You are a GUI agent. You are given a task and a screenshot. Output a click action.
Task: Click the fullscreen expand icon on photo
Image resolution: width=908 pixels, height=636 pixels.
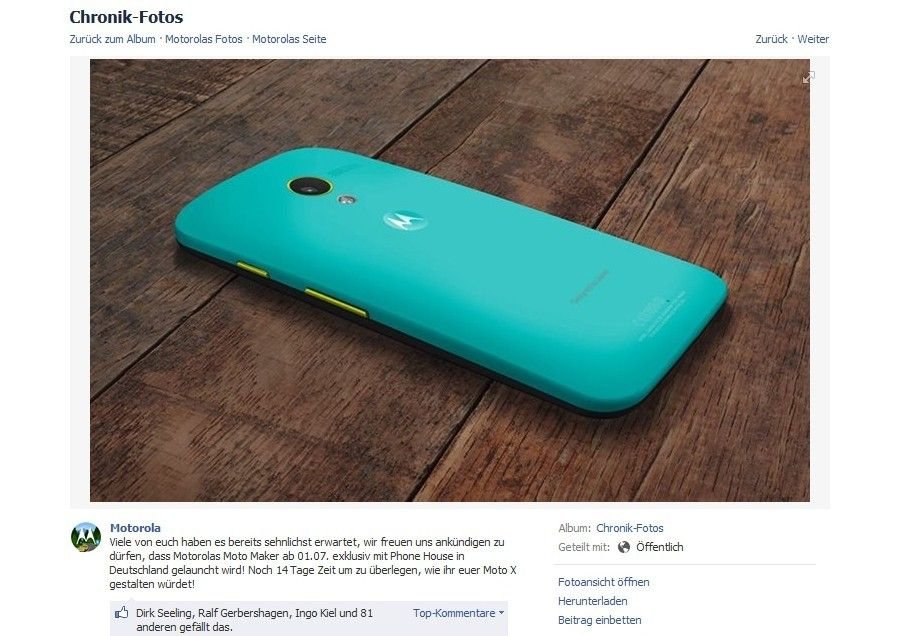tap(808, 77)
